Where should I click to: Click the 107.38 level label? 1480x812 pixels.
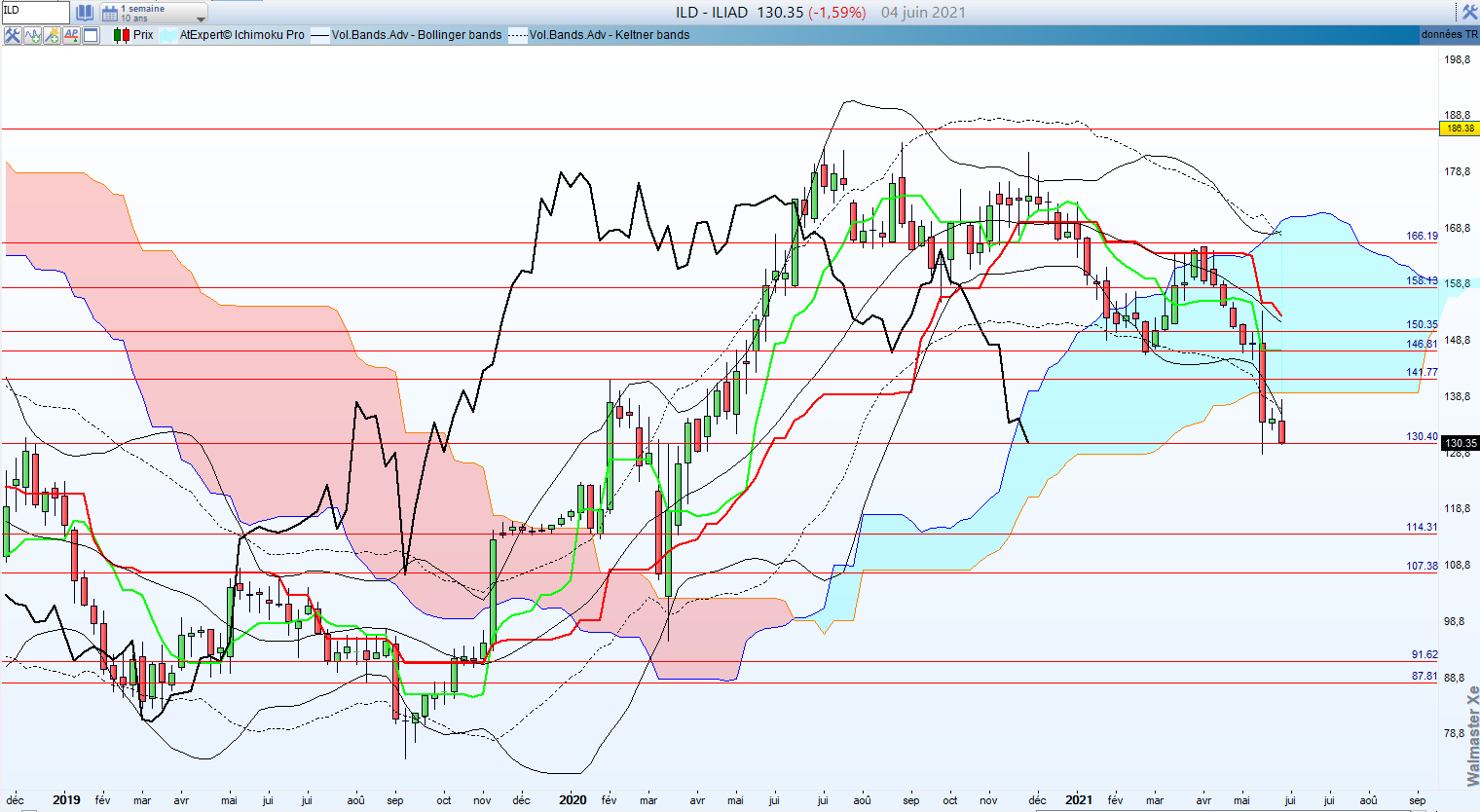pos(1422,566)
